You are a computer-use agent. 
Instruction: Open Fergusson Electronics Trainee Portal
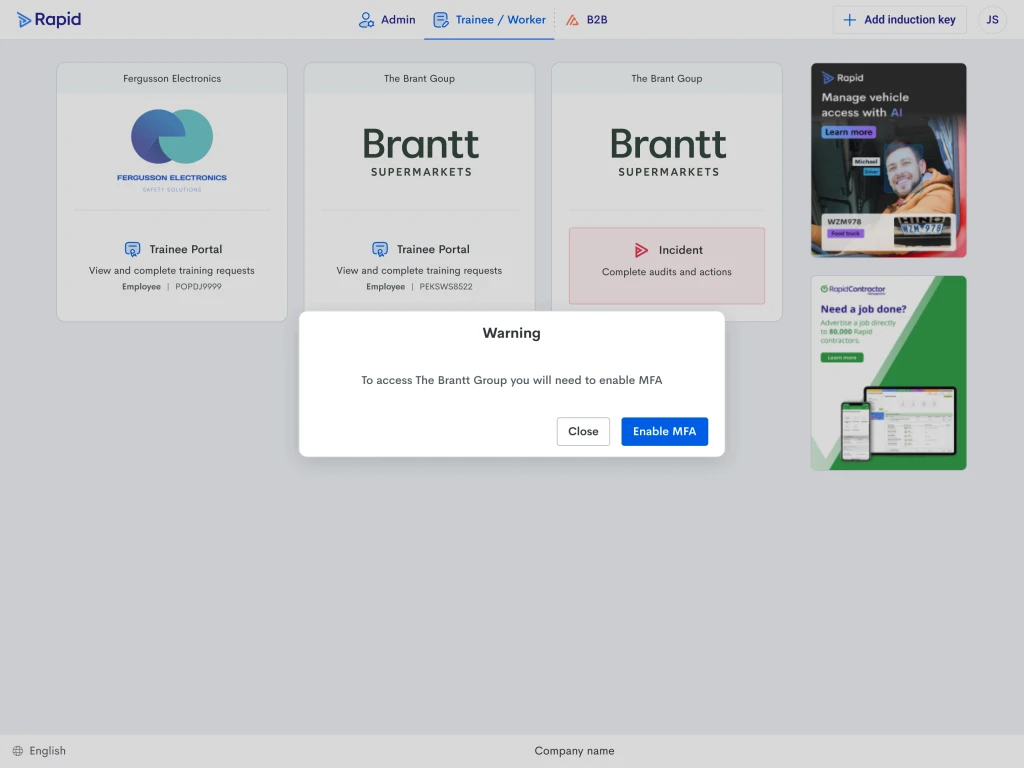(172, 266)
